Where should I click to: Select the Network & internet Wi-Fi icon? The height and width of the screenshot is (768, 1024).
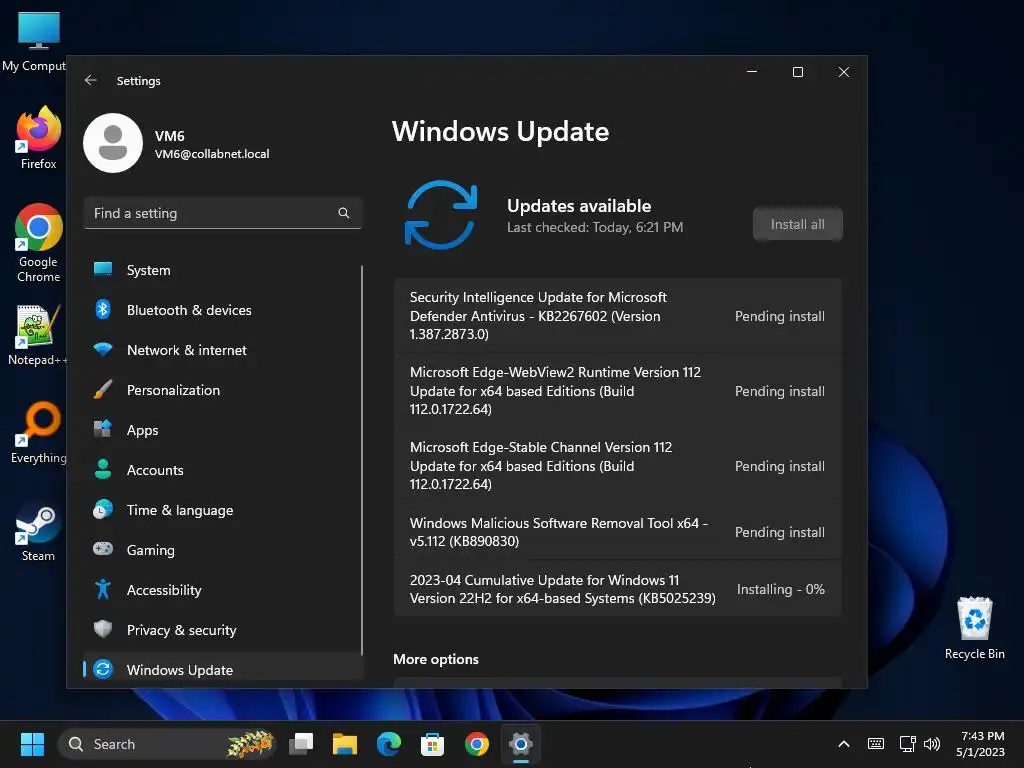[x=103, y=349]
